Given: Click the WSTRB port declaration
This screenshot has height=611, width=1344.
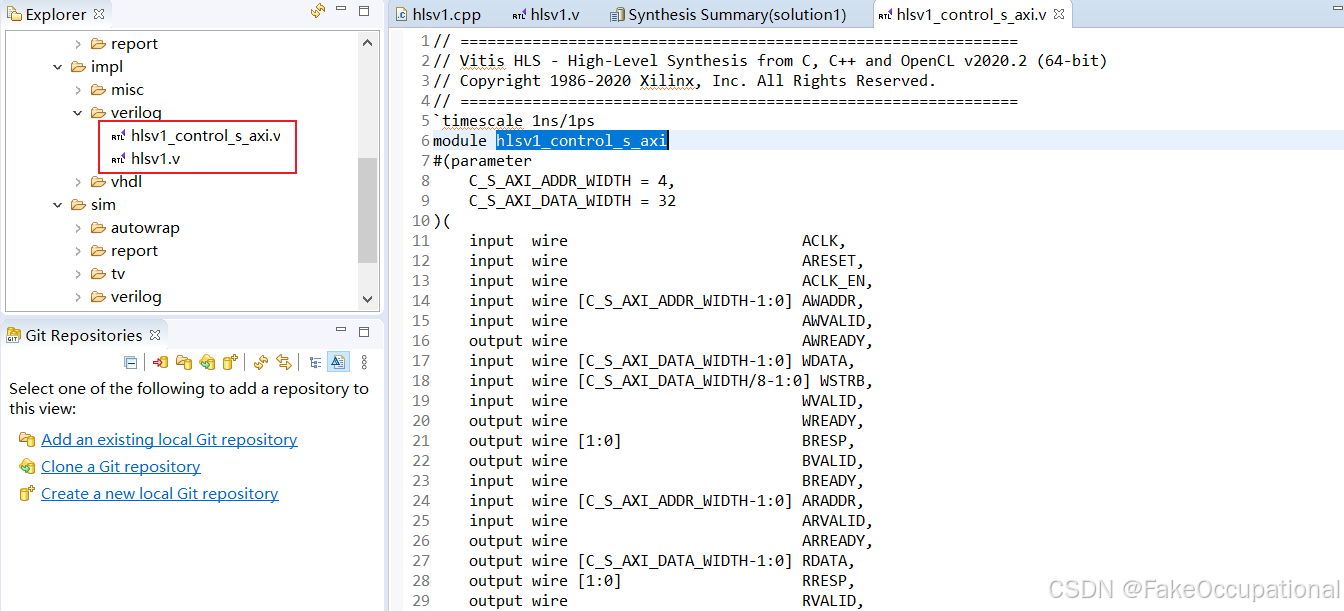Looking at the screenshot, I should point(671,381).
